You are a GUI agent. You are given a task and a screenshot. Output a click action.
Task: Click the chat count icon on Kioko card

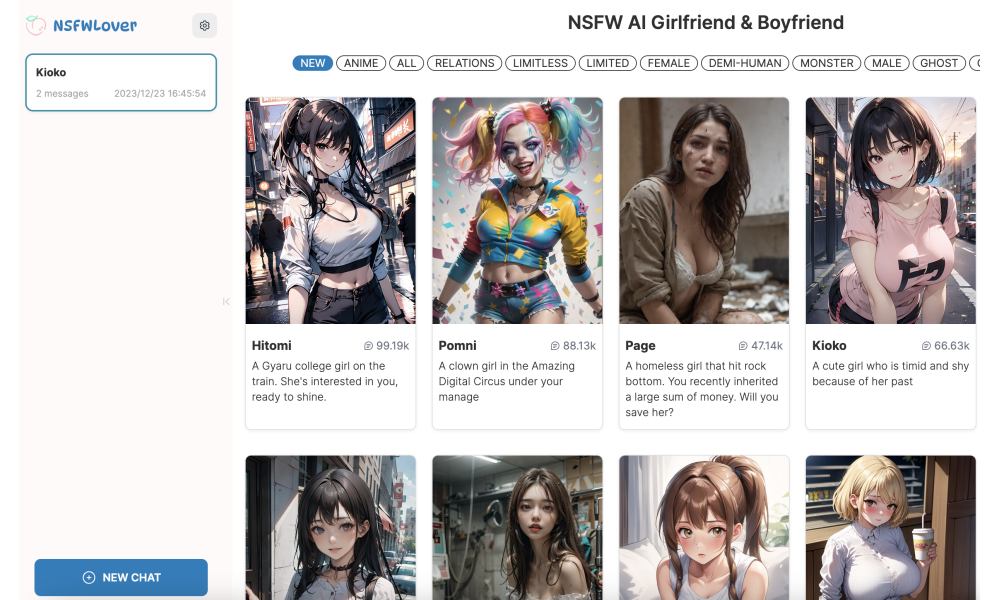click(926, 346)
